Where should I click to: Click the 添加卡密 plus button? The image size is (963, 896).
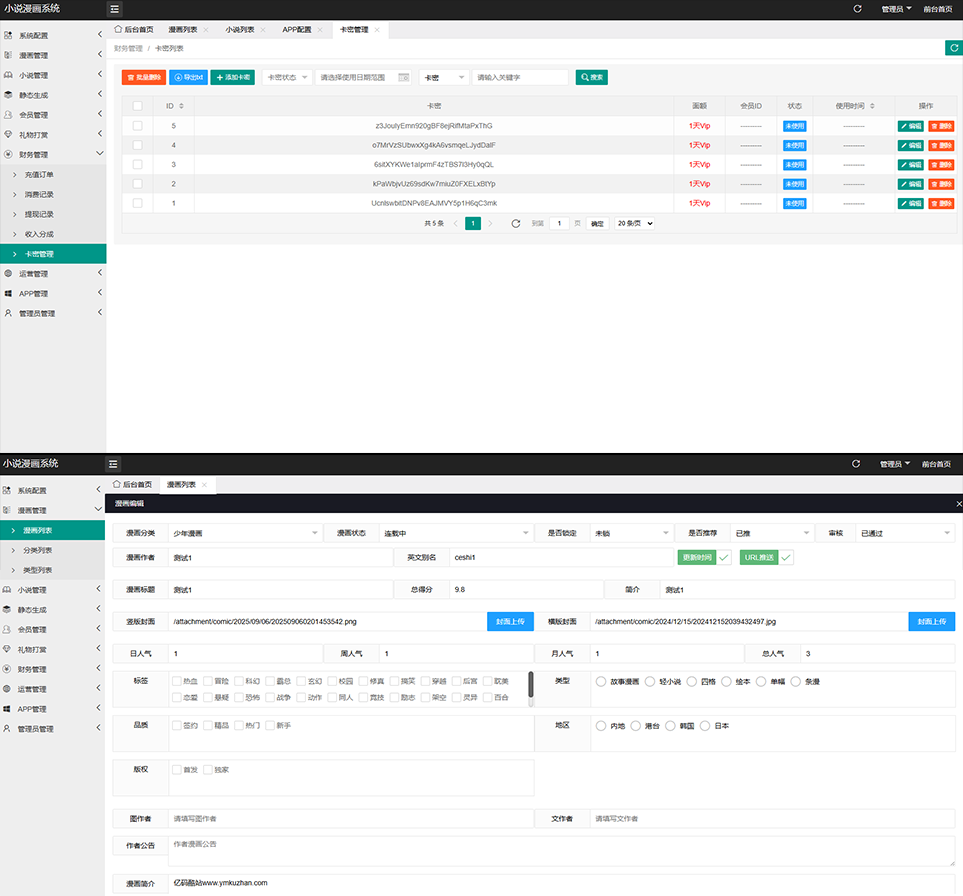(232, 77)
